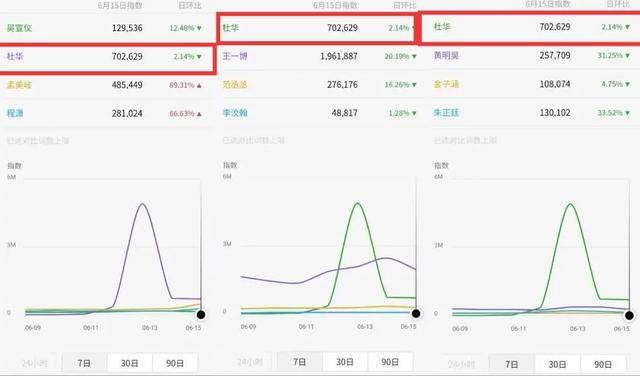
Task: Select 30日 tab under the 吴宣仪 comparison chart
Action: [x=129, y=363]
